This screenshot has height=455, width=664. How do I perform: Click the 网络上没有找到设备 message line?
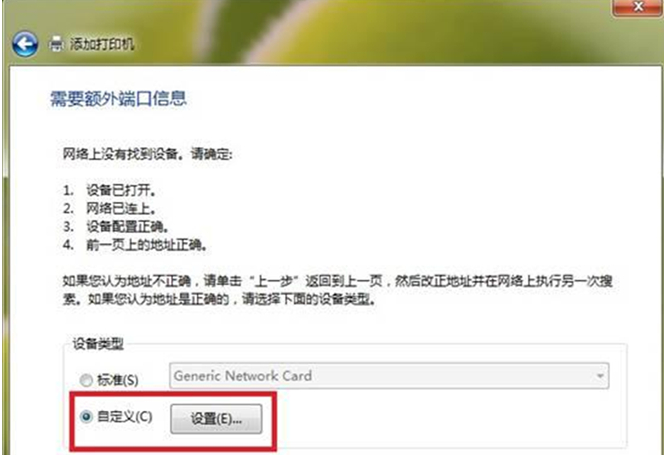pos(147,154)
